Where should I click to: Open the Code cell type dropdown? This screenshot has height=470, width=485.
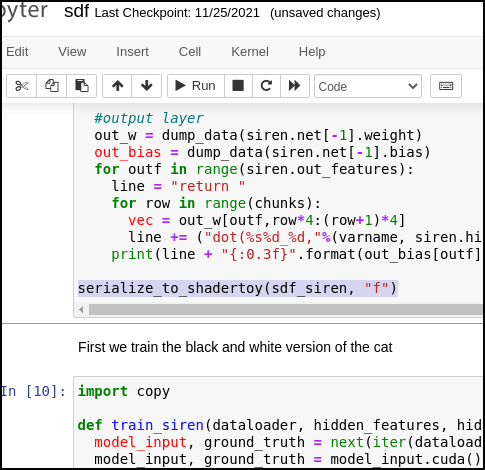368,86
